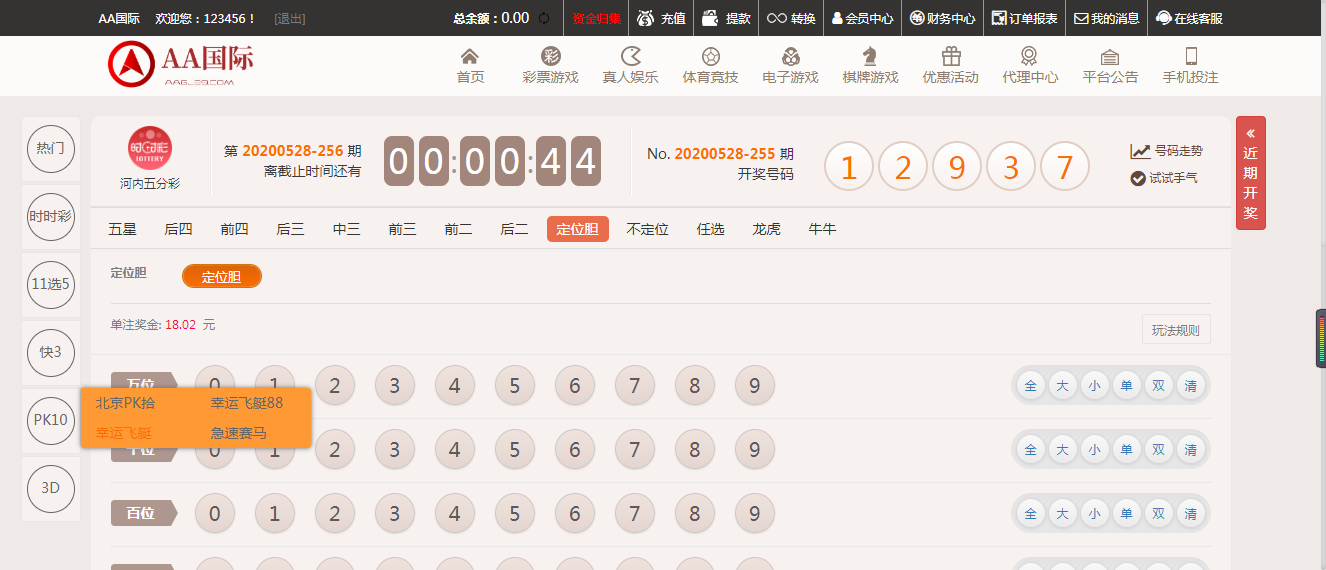Screen dimensions: 1326x570
Task: Choose 急速赛马 from PK10 popup menu
Action: [x=238, y=433]
